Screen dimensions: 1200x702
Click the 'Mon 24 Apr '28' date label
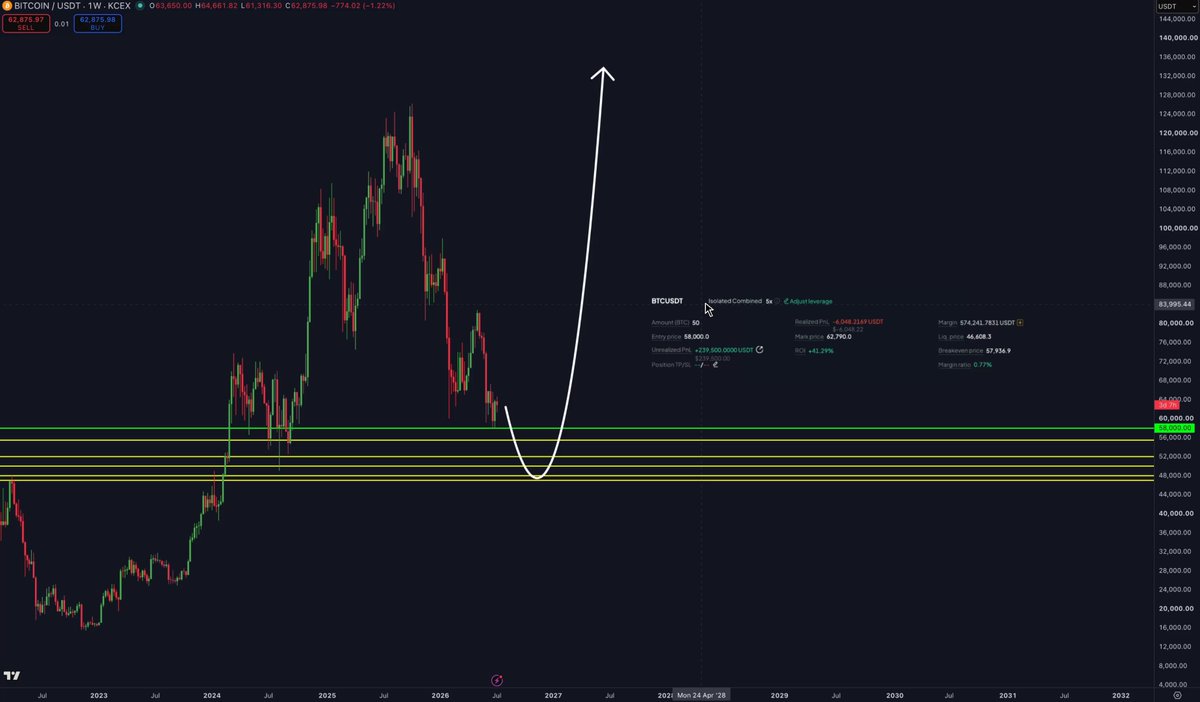(x=700, y=694)
